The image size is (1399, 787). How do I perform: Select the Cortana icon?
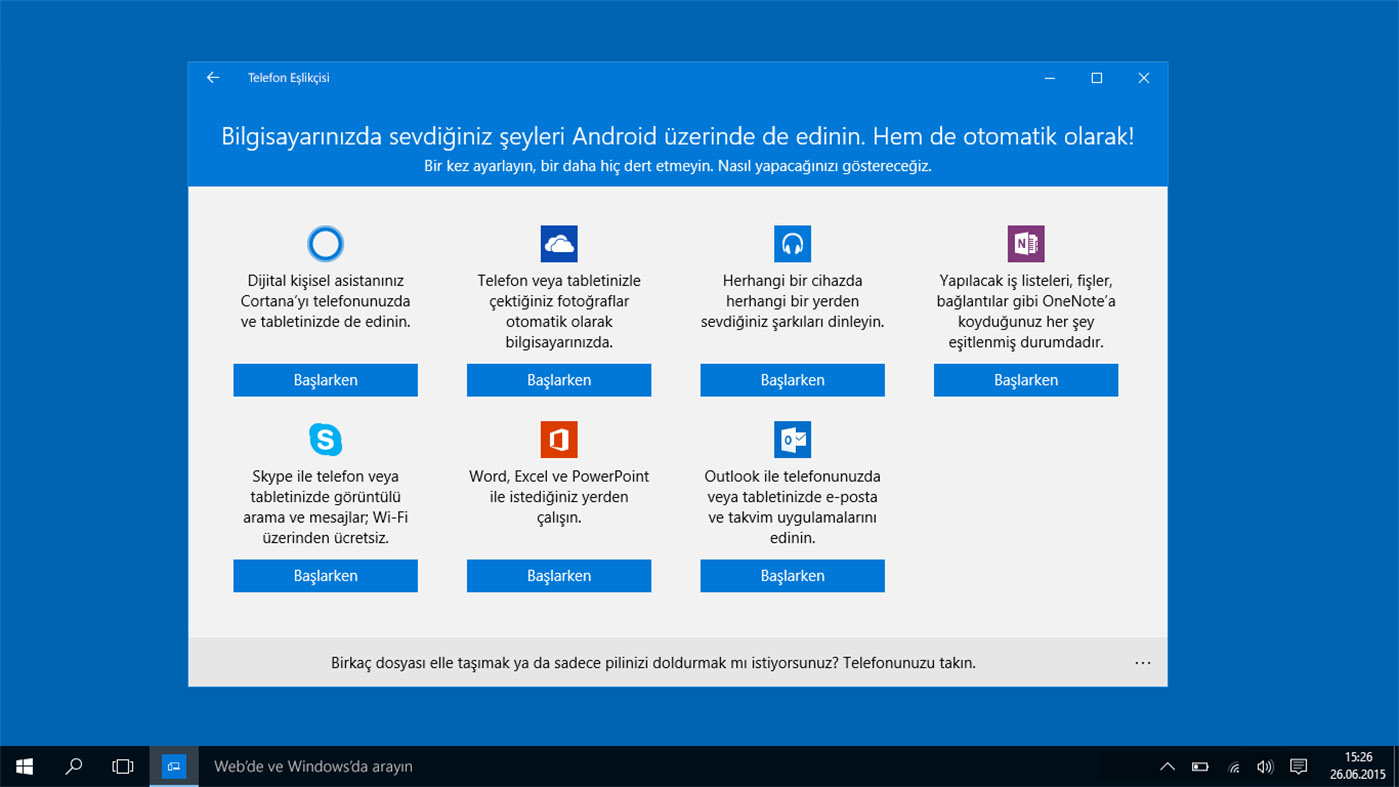click(x=324, y=243)
